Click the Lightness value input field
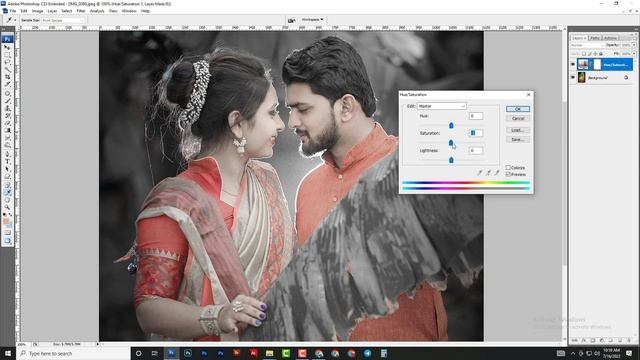 [476, 151]
